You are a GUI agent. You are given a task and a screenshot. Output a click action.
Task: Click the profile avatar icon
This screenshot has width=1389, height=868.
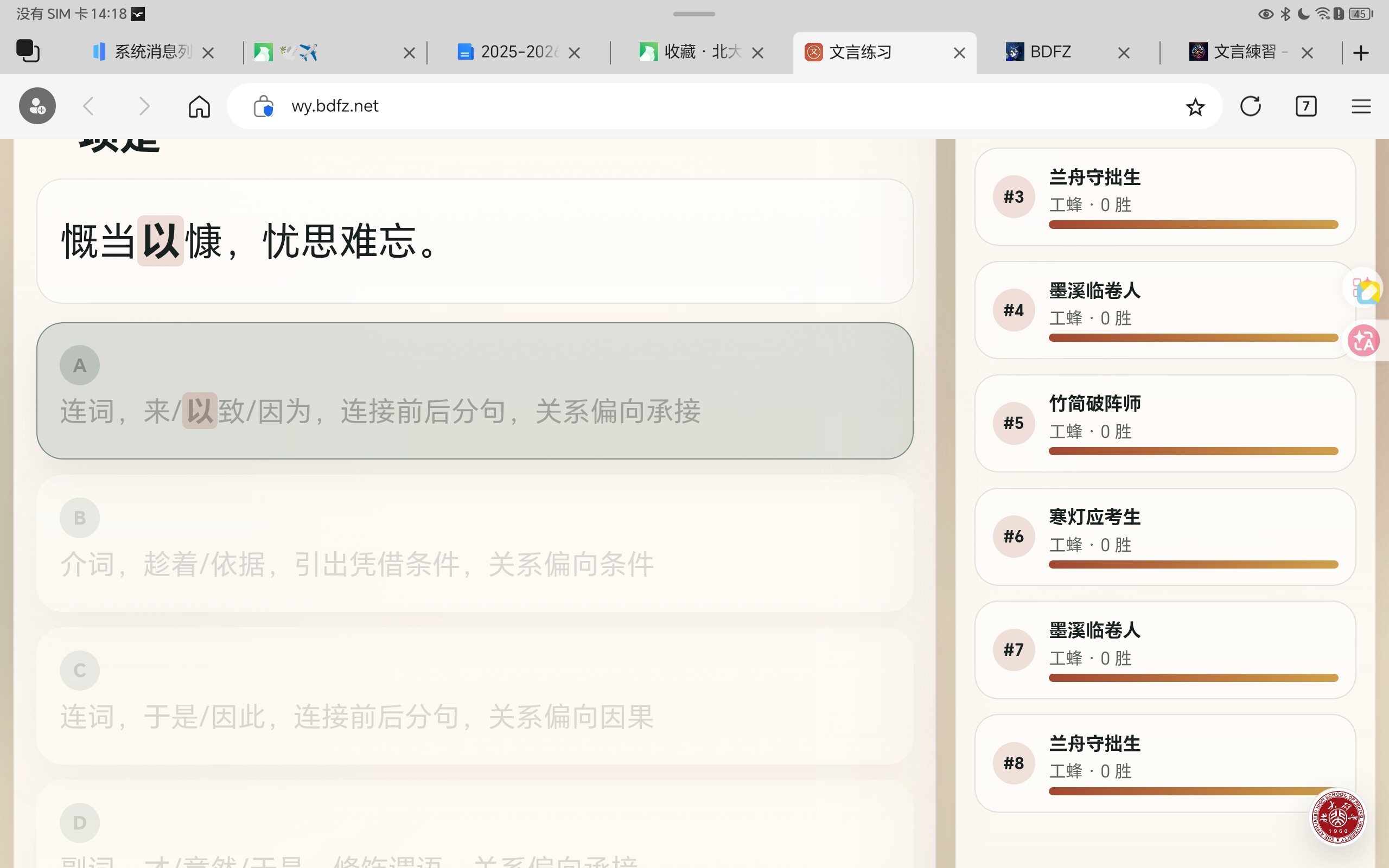point(37,106)
